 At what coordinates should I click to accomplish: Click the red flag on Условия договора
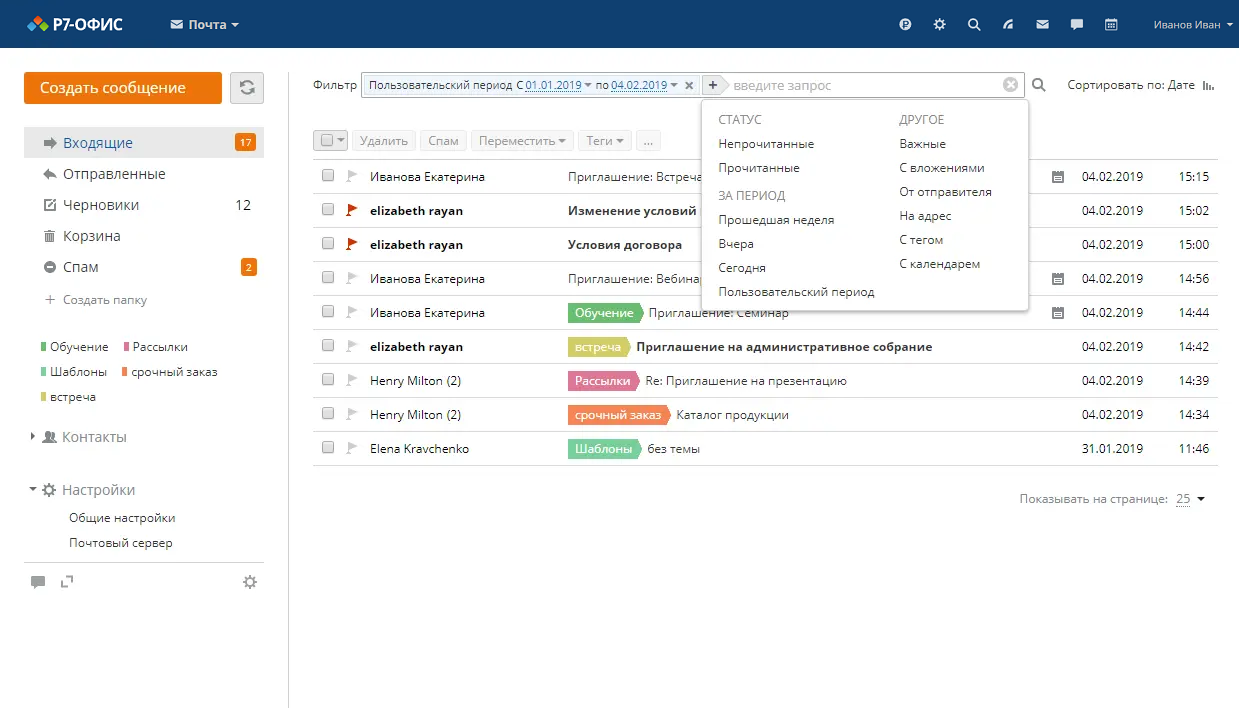coord(351,244)
